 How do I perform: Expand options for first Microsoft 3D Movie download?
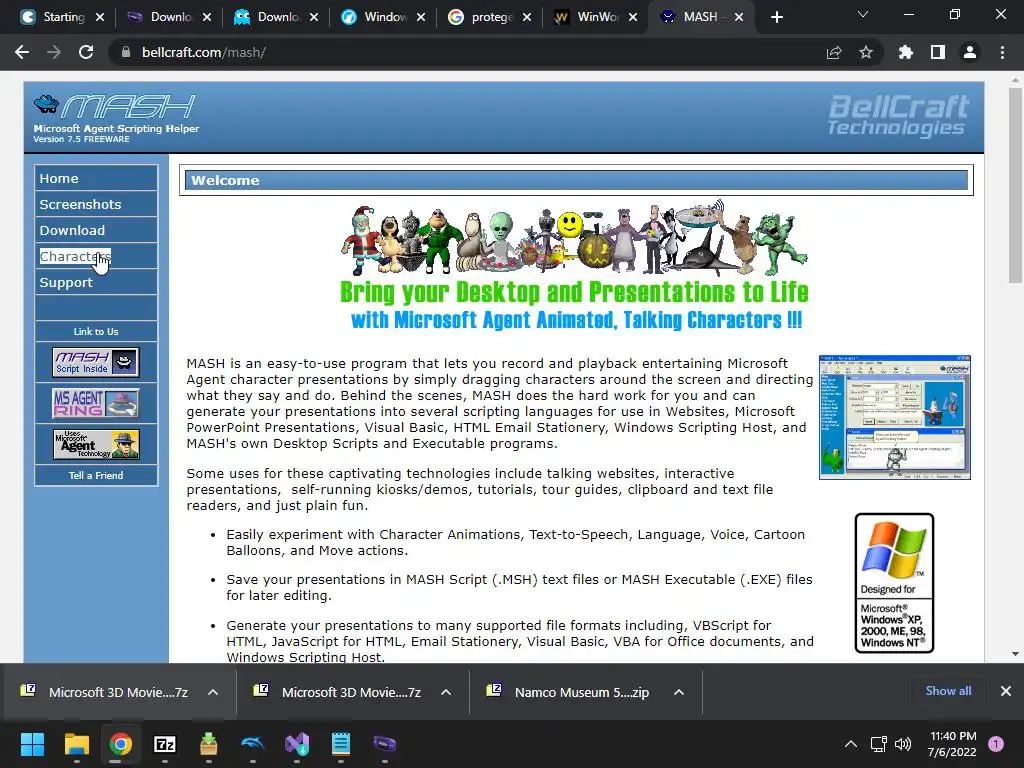(x=213, y=692)
